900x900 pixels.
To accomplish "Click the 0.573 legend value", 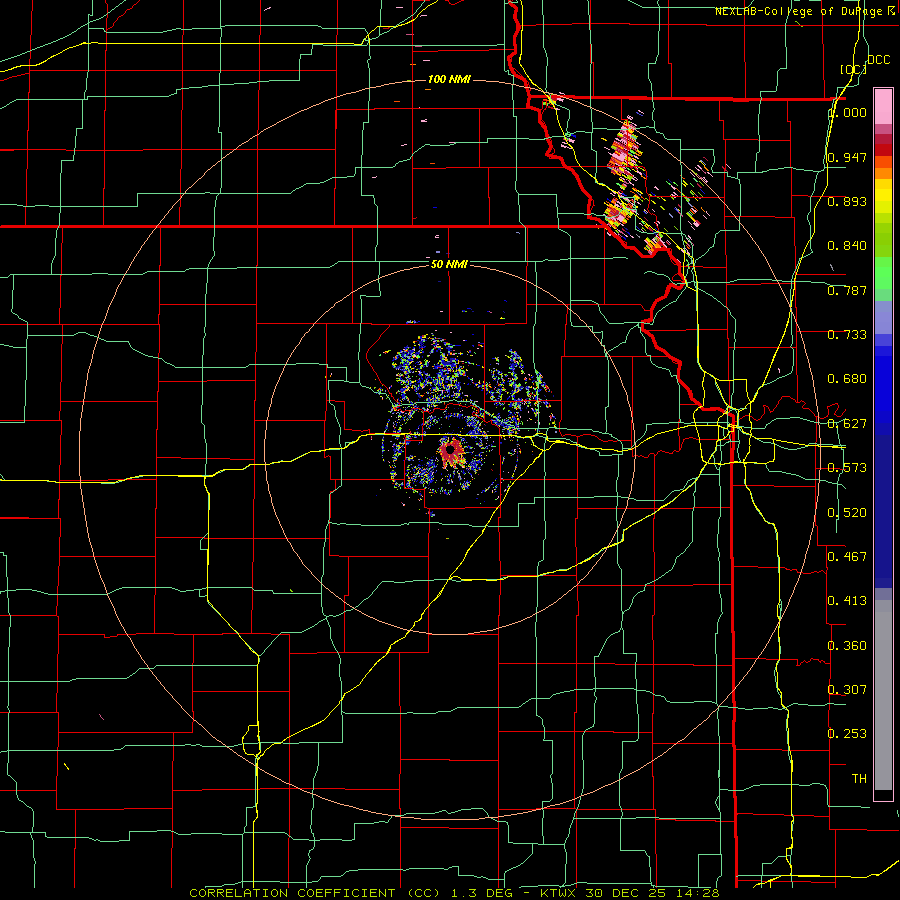I will (x=847, y=468).
